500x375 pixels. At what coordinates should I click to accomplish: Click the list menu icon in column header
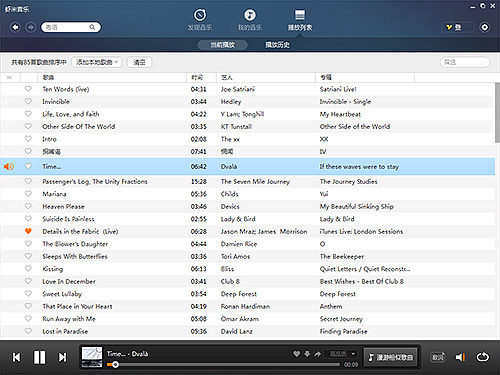(x=9, y=77)
